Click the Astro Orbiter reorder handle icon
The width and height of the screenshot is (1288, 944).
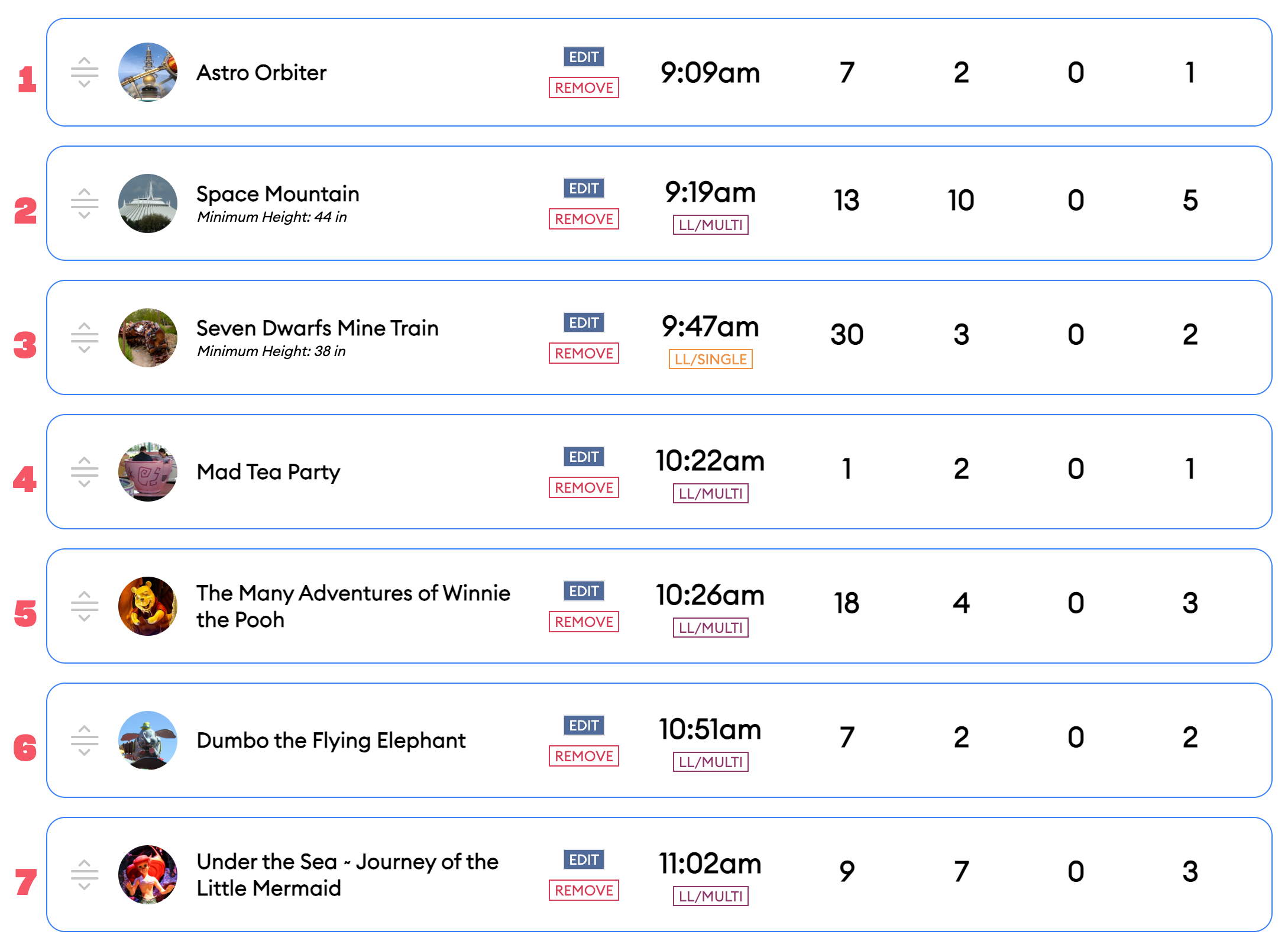tap(85, 72)
